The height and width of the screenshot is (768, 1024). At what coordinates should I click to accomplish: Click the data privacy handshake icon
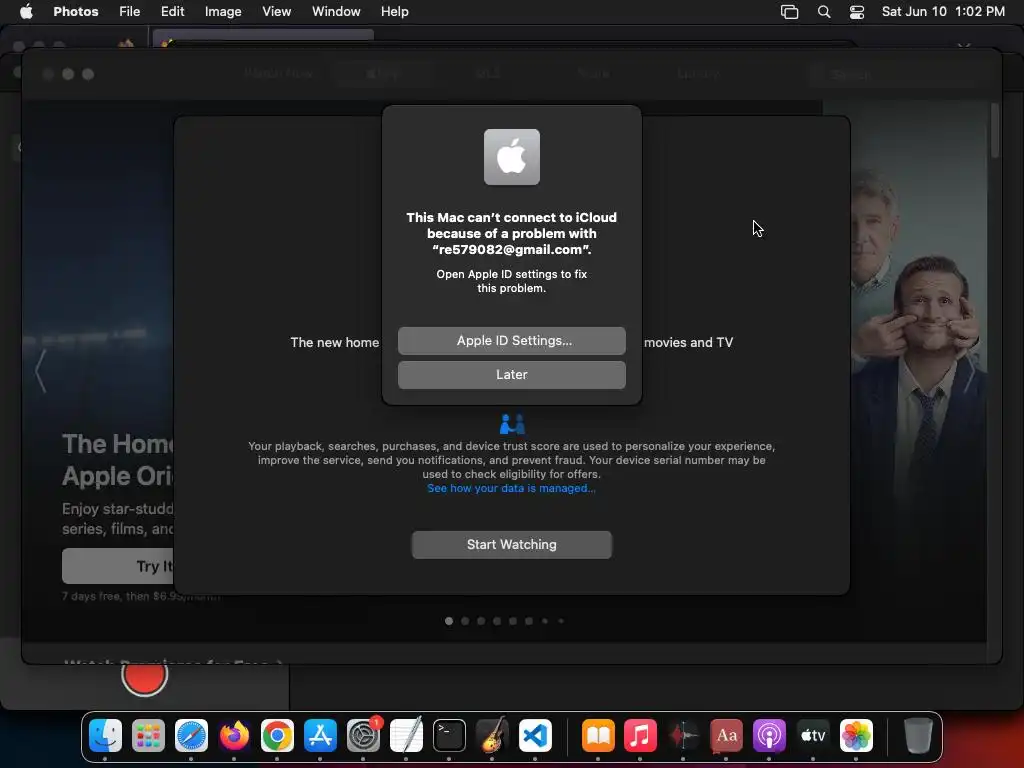tap(512, 424)
